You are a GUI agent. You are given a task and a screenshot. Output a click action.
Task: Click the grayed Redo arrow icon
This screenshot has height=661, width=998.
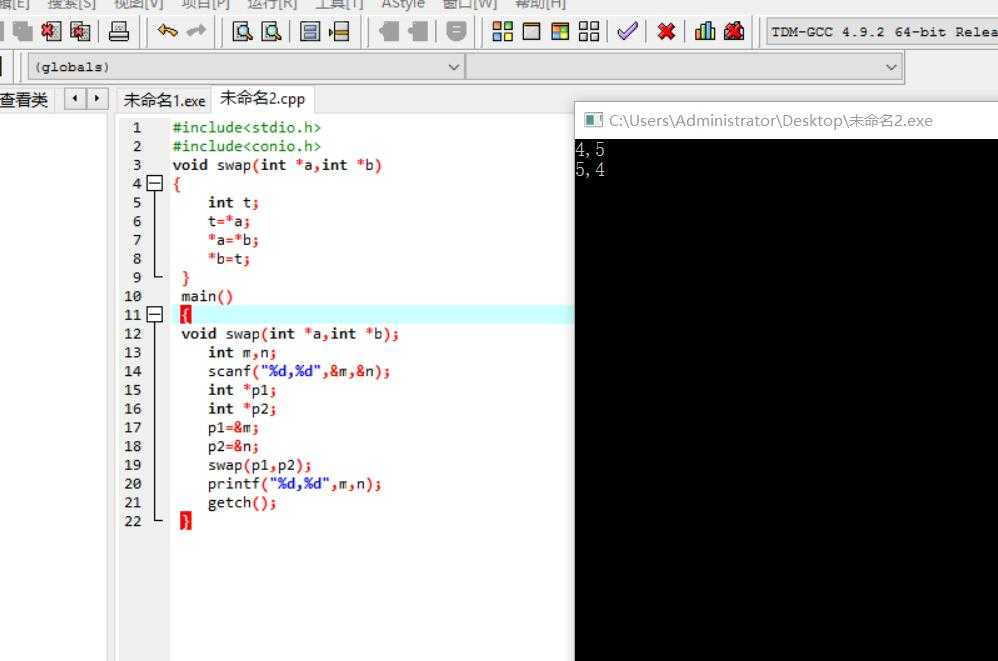197,31
